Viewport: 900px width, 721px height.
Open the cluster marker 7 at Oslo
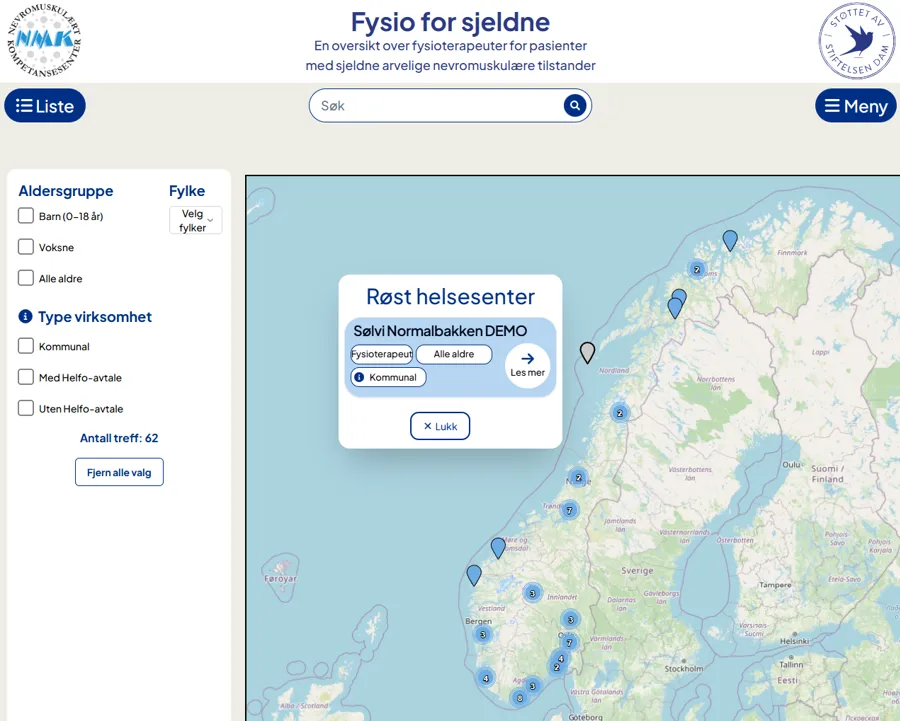coord(569,642)
